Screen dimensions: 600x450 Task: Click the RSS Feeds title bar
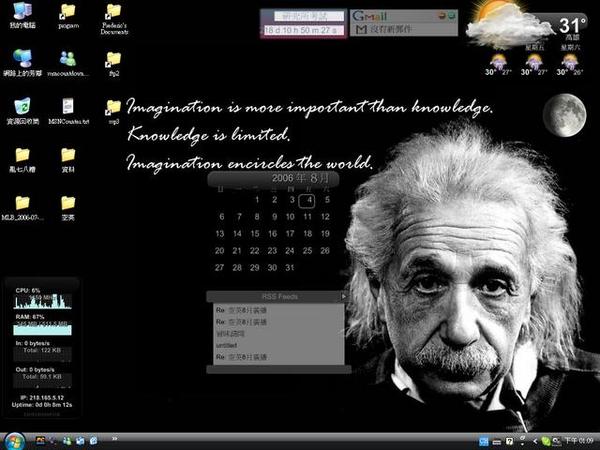(x=279, y=297)
